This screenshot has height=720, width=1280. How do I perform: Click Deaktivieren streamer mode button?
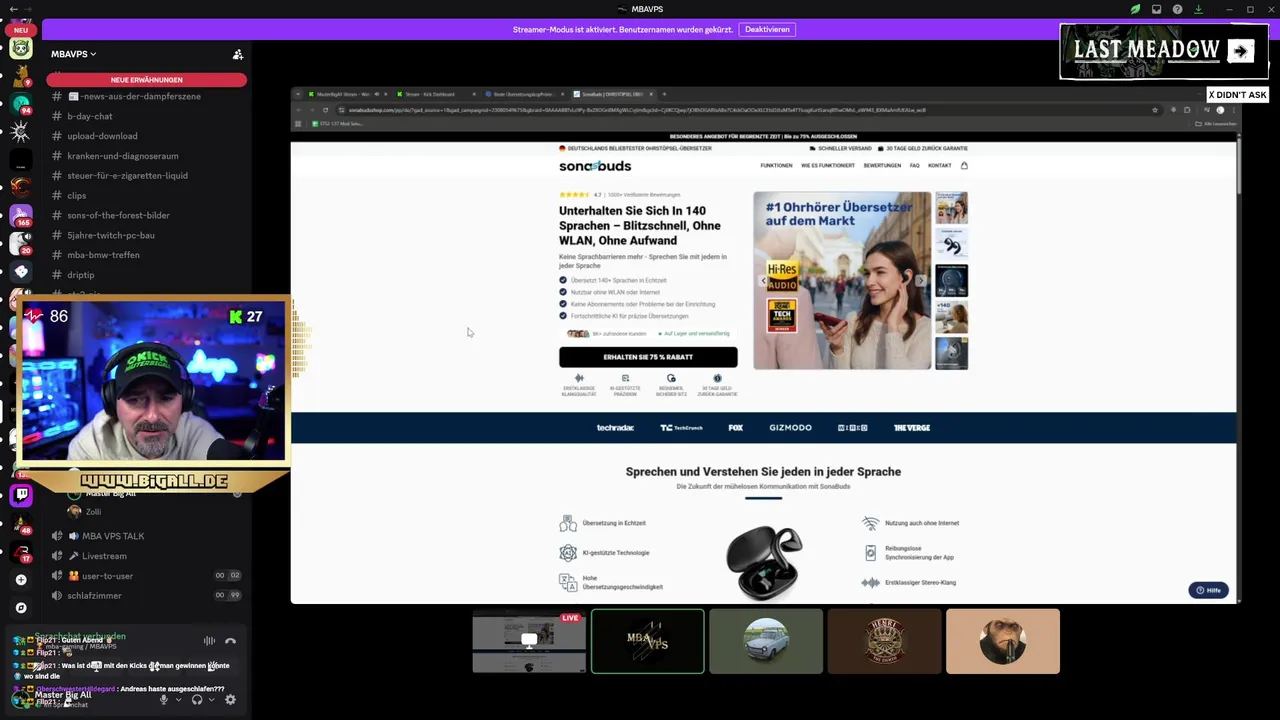click(x=767, y=29)
